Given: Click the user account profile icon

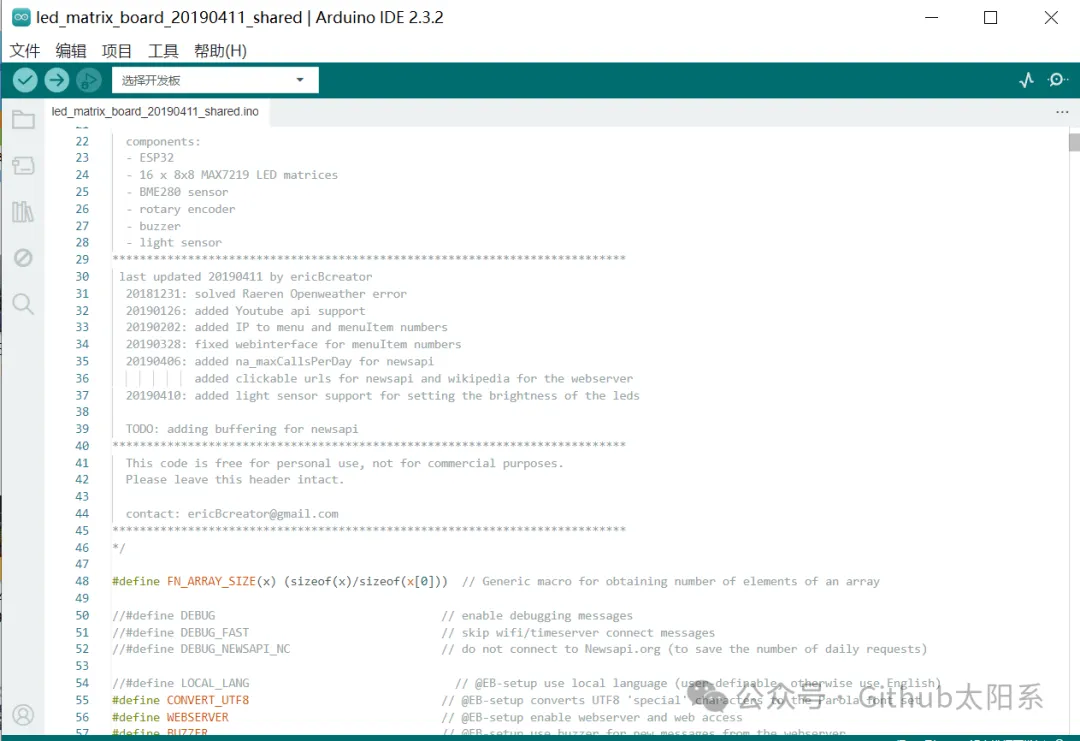Looking at the screenshot, I should pyautogui.click(x=23, y=715).
